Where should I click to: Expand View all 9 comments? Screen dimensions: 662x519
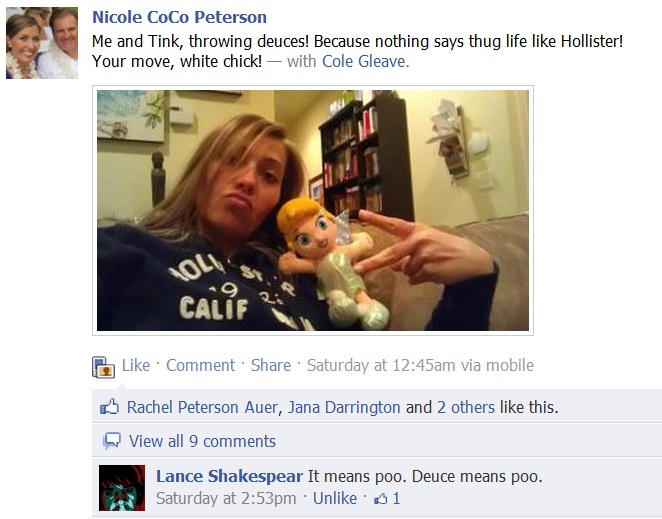pyautogui.click(x=202, y=441)
